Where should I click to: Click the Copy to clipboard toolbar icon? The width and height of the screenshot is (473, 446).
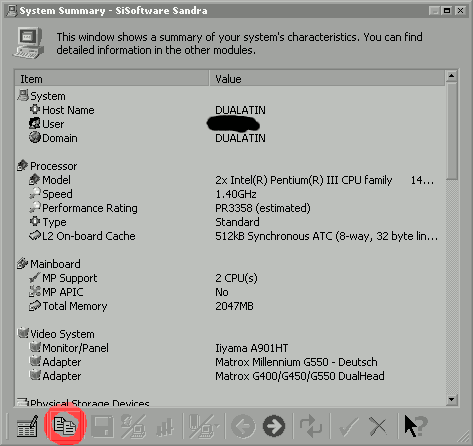tap(65, 425)
